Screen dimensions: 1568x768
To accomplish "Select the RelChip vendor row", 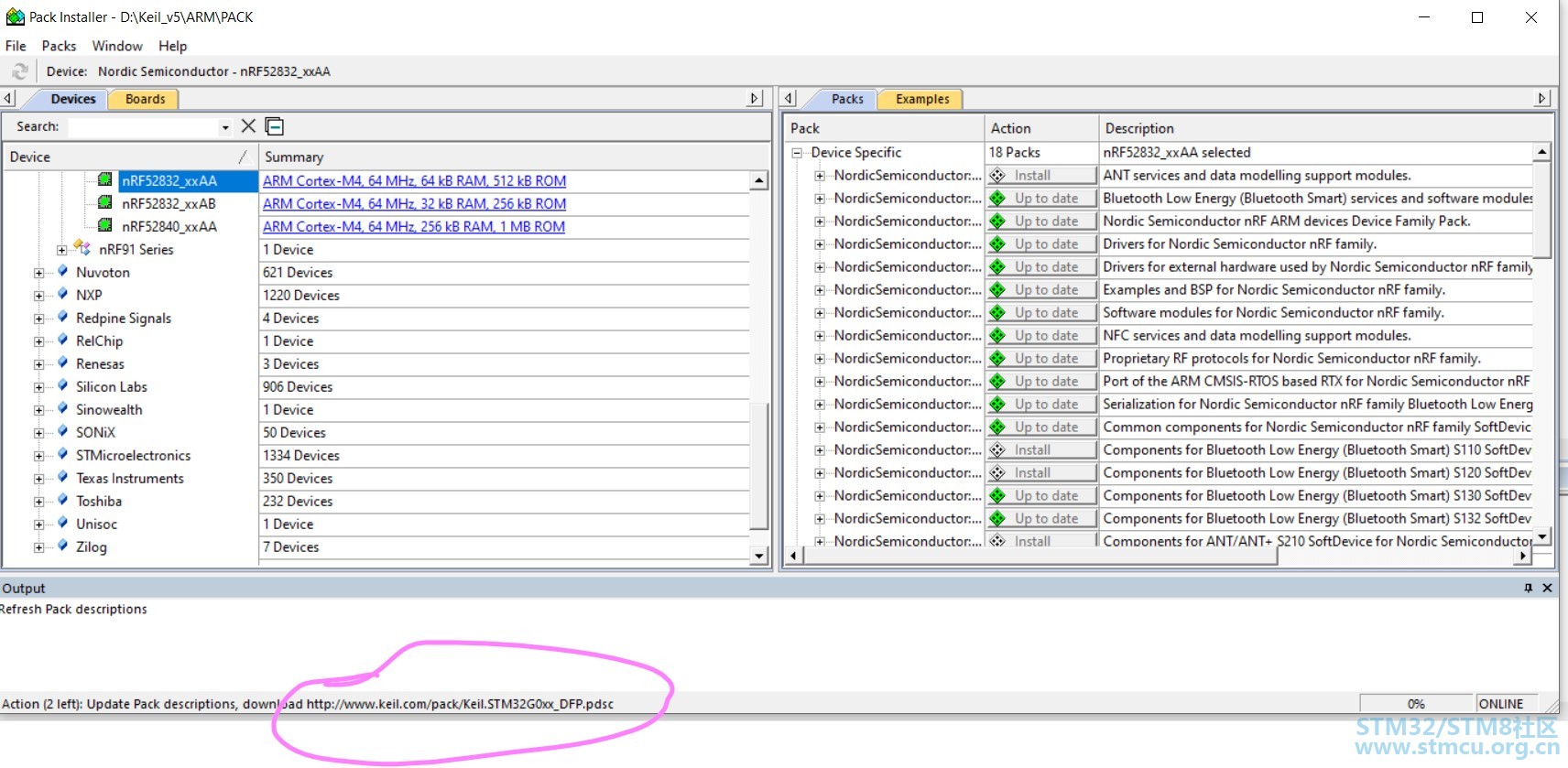I will [x=99, y=341].
